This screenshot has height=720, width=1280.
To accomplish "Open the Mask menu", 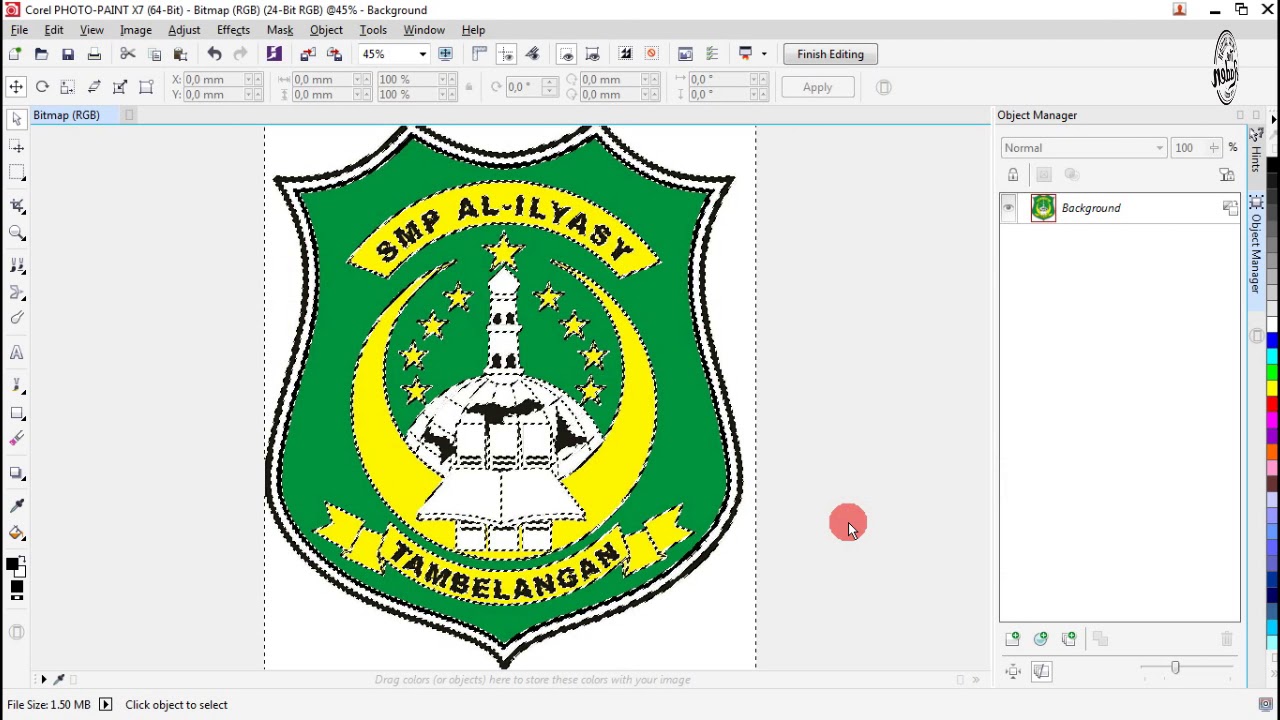I will (280, 30).
